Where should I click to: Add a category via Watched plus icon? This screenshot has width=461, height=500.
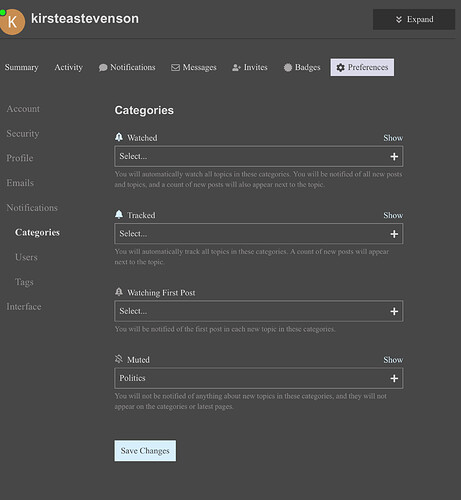click(394, 156)
